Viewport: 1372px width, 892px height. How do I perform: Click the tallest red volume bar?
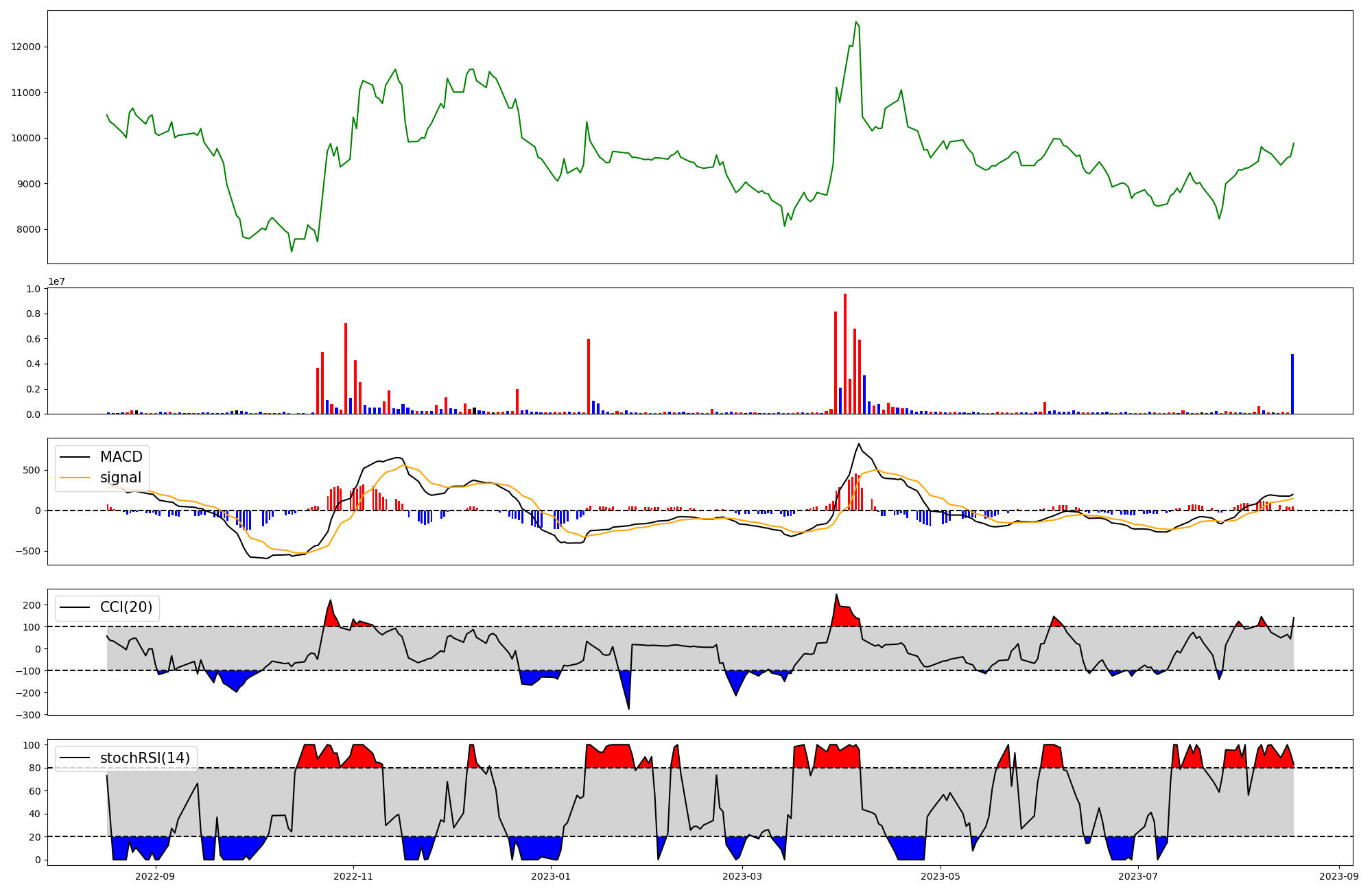coord(845,353)
